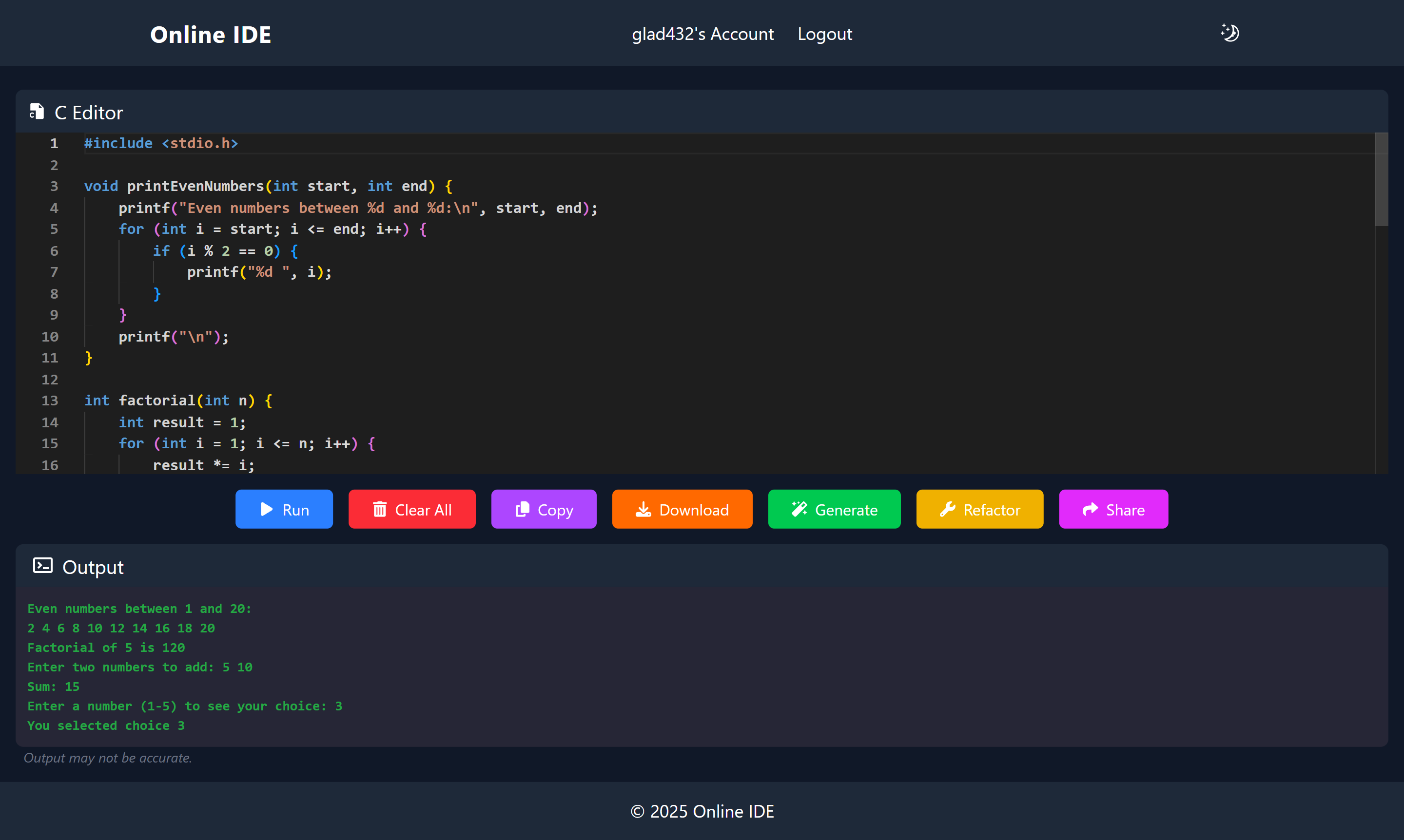Click 'Enter a number (1-5)' output line
Image resolution: width=1404 pixels, height=840 pixels.
pos(185,706)
